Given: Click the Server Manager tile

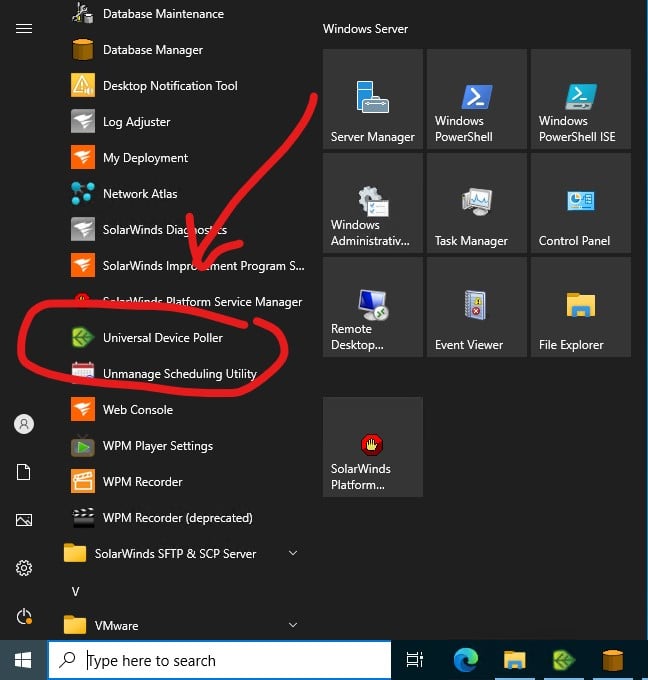Looking at the screenshot, I should [373, 99].
